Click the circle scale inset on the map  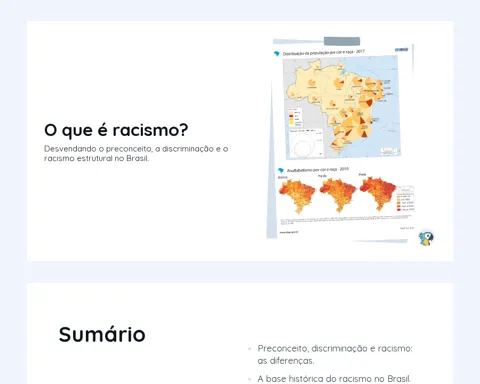[x=306, y=143]
